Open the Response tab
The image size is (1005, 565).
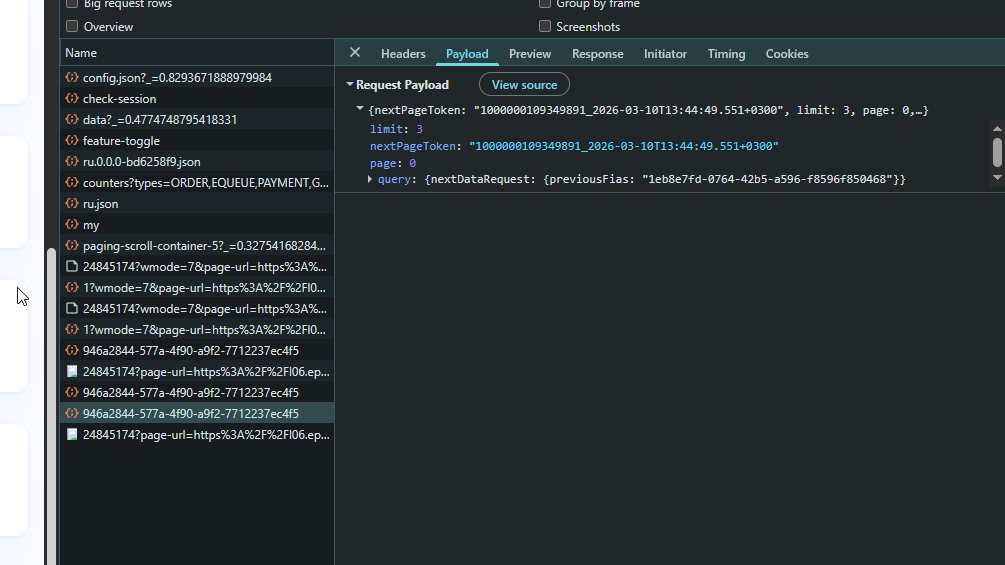[597, 54]
